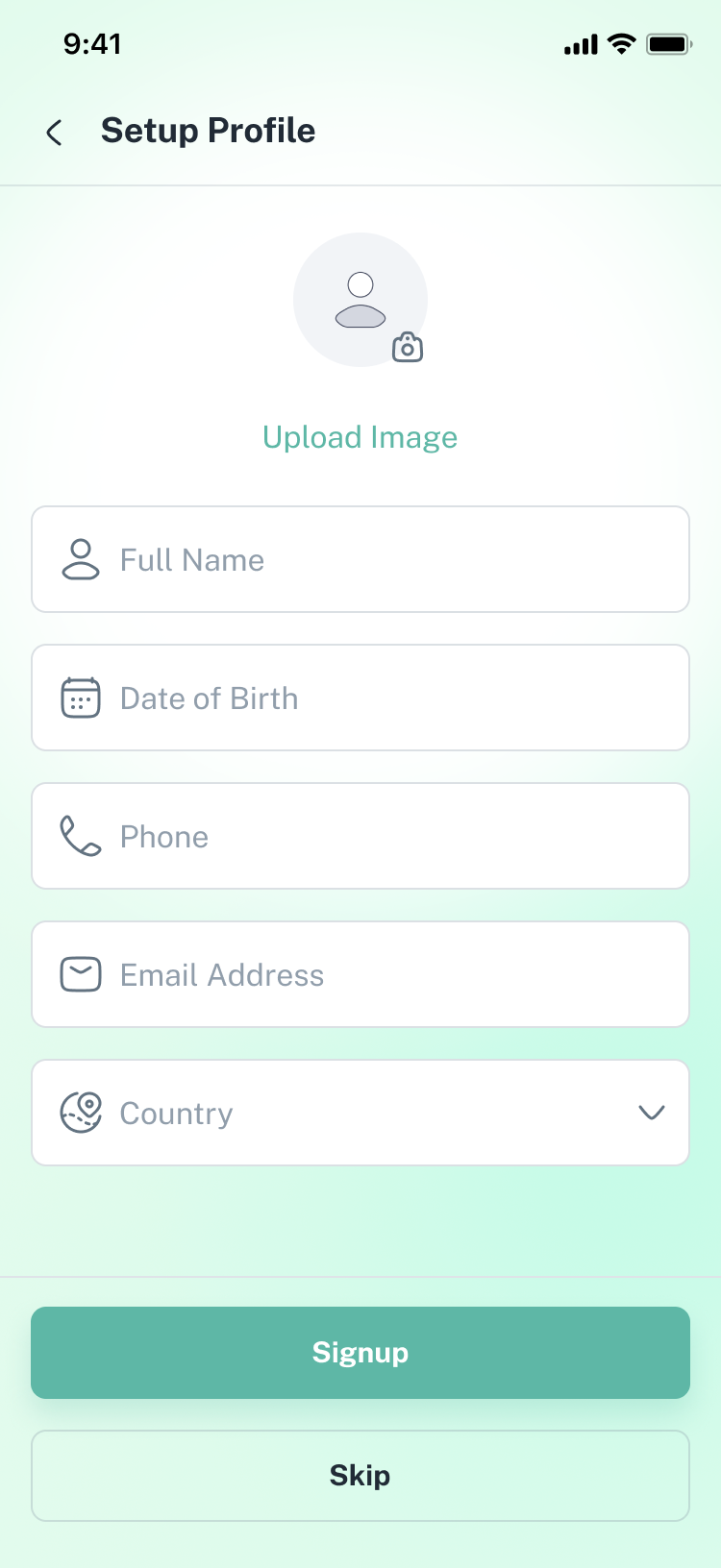
Task: Click the Wi-Fi status icon
Action: point(622,44)
